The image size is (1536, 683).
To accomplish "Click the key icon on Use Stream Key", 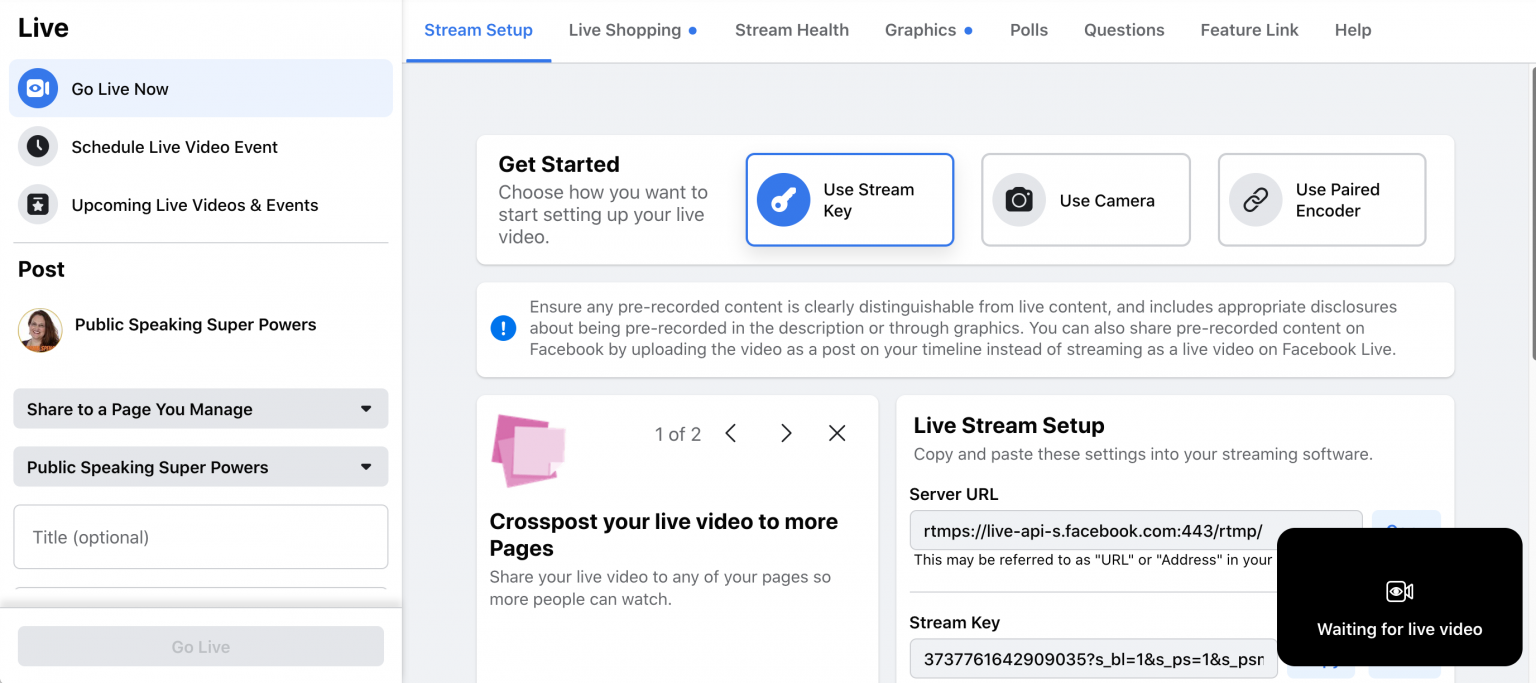I will point(783,199).
